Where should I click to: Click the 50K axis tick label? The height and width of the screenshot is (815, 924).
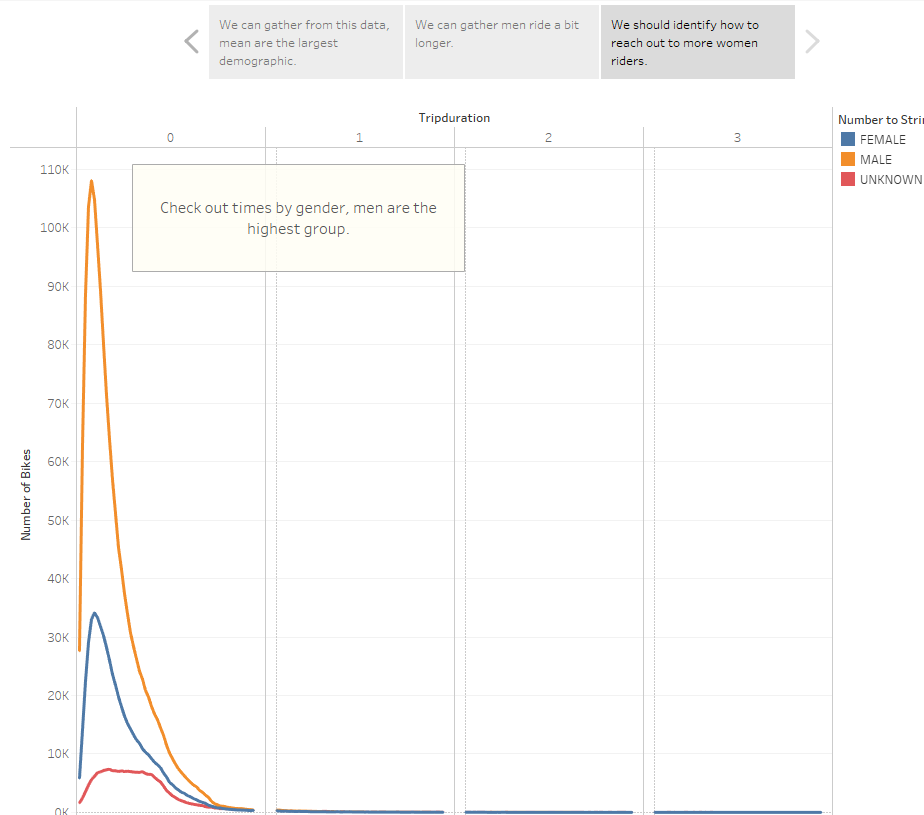pos(58,520)
